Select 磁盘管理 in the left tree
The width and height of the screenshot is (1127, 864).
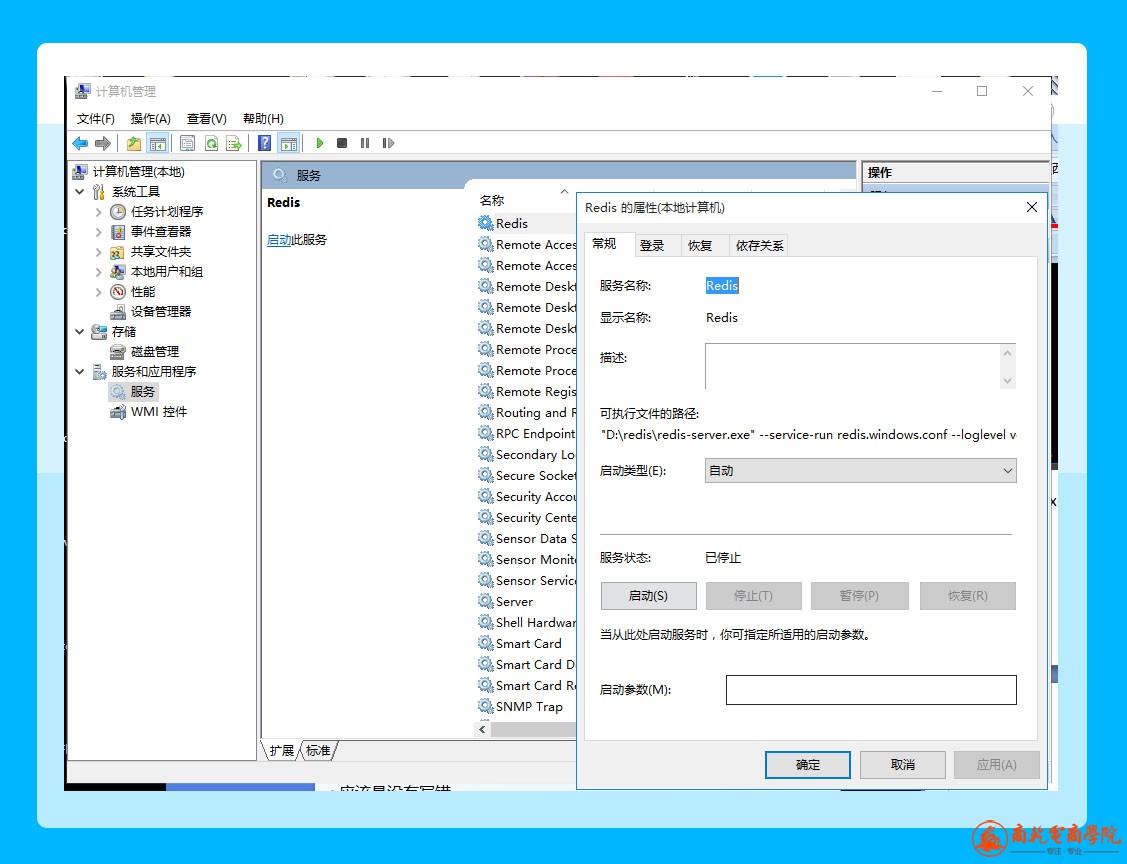click(155, 352)
